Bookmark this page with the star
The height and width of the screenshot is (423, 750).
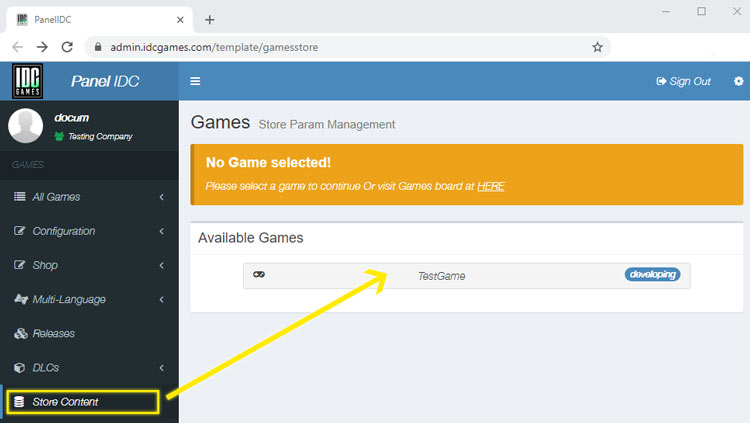(x=597, y=47)
